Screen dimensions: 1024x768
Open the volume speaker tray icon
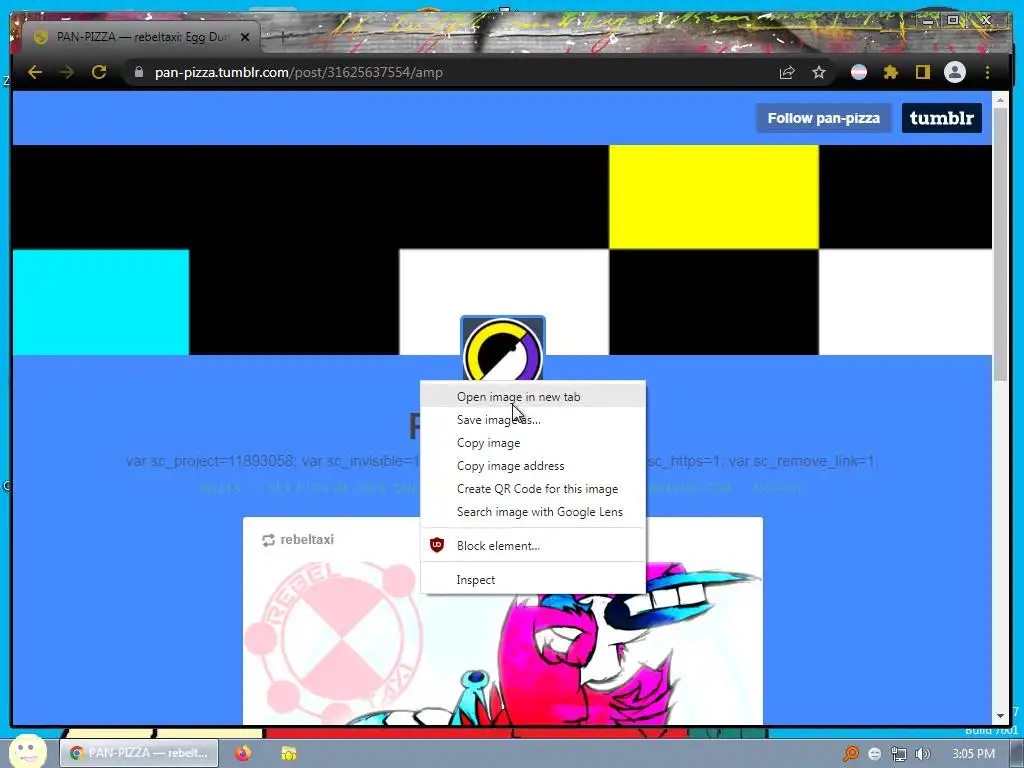tap(923, 754)
